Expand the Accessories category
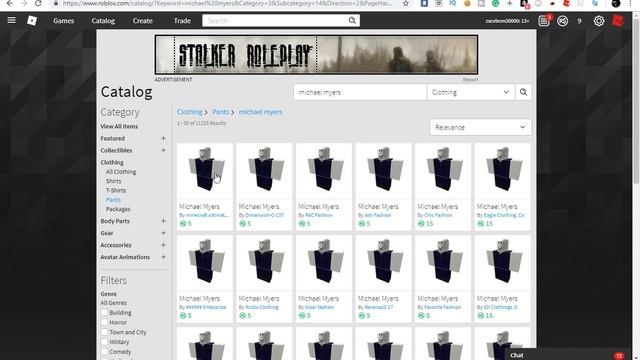This screenshot has width=640, height=360. pos(163,245)
